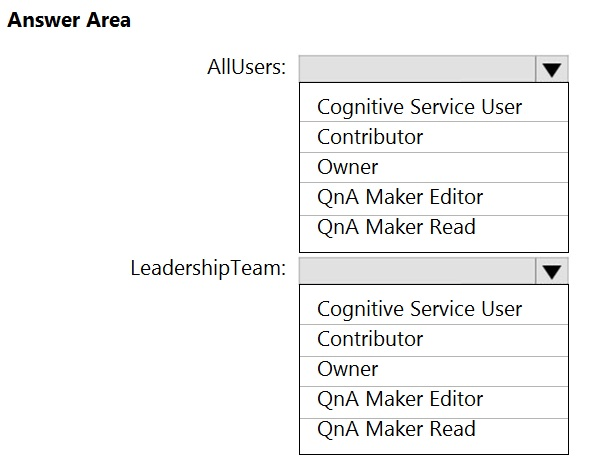This screenshot has width=594, height=460.
Task: Select QnA Maker Editor for LeadershipTeam
Action: (434, 402)
